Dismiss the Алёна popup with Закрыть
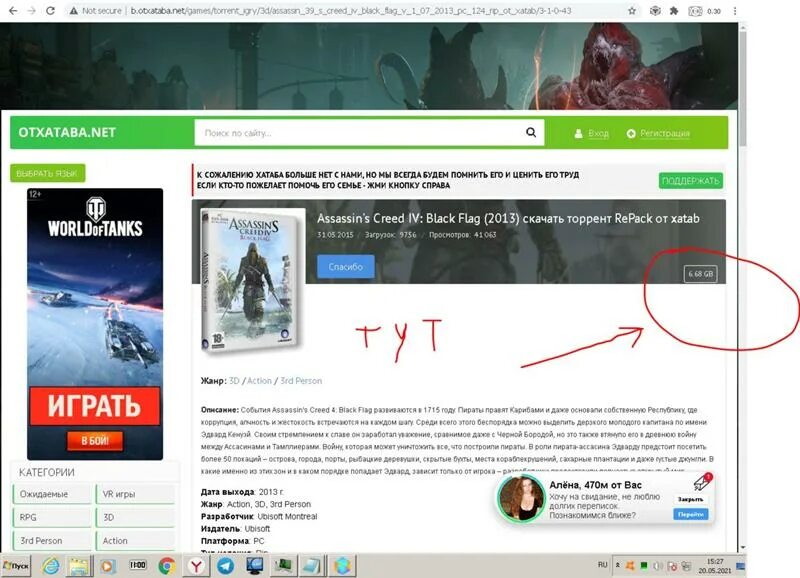800x578 pixels. point(690,499)
